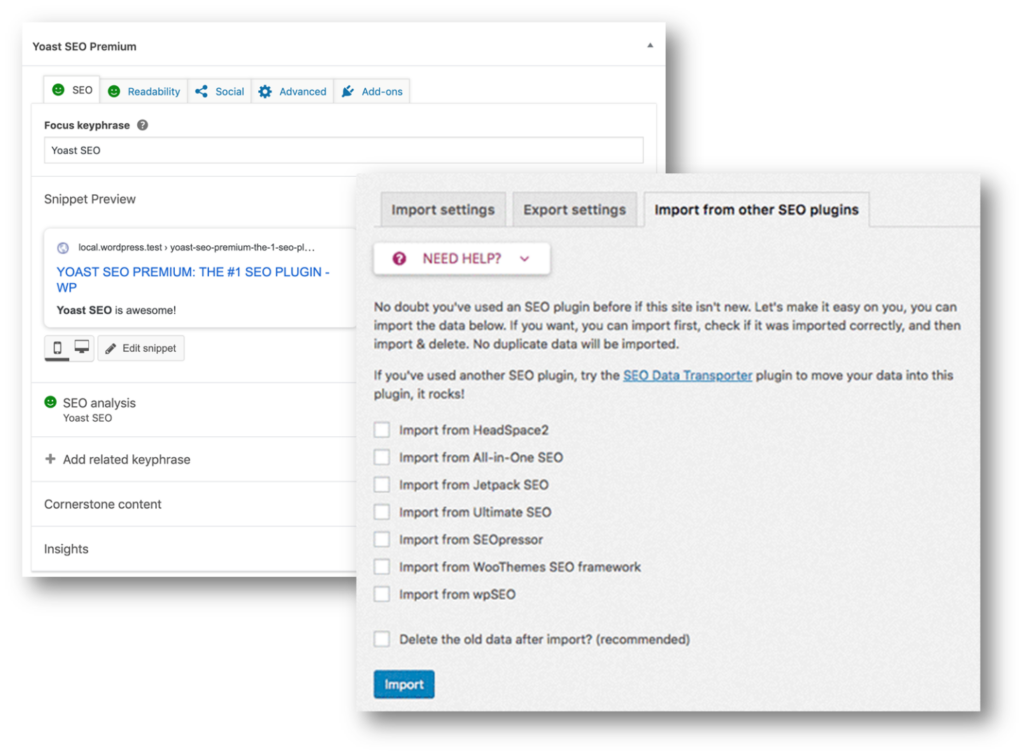The width and height of the screenshot is (1024, 755).
Task: Tick the Import from wpSEO checkbox
Action: (381, 594)
